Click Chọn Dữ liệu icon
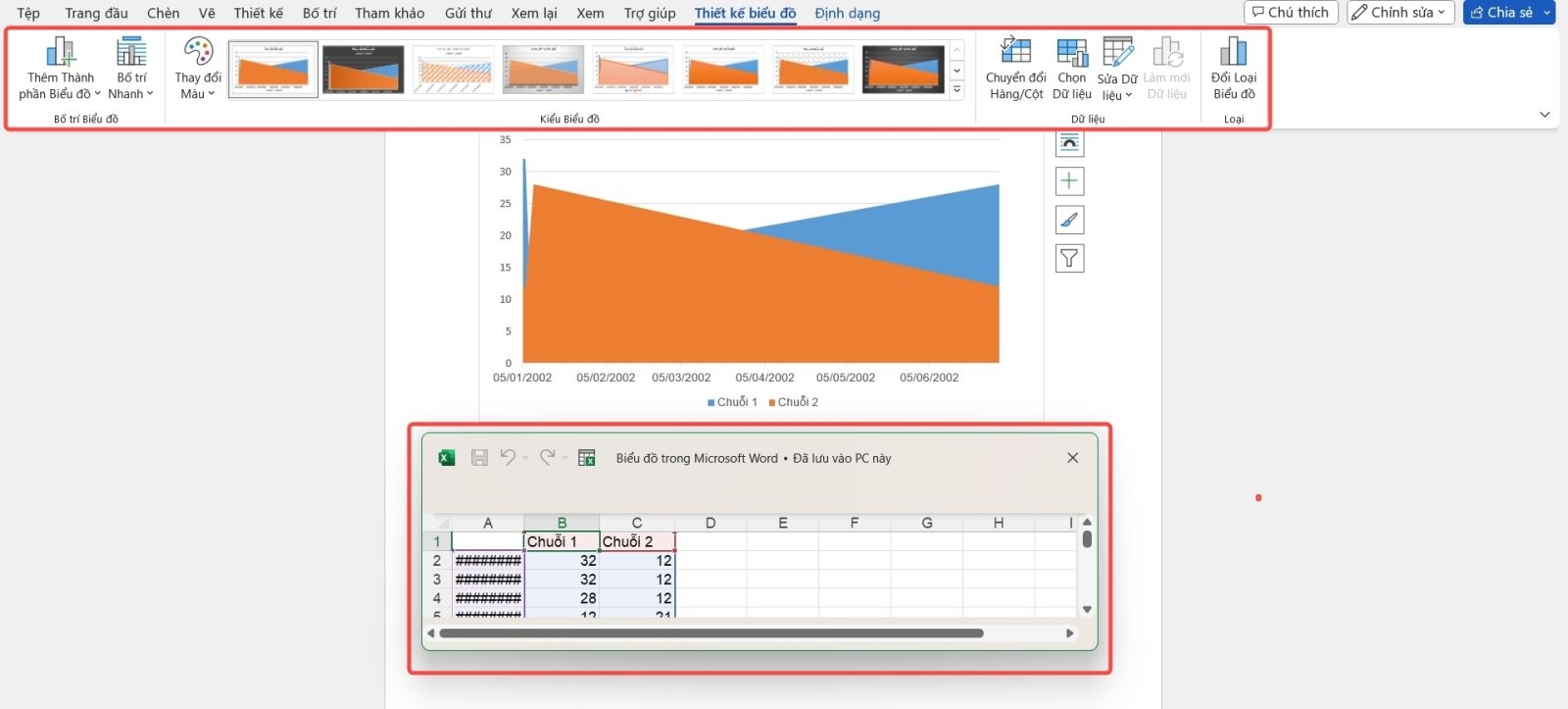Screen dimensions: 1568x709 pos(1072,69)
